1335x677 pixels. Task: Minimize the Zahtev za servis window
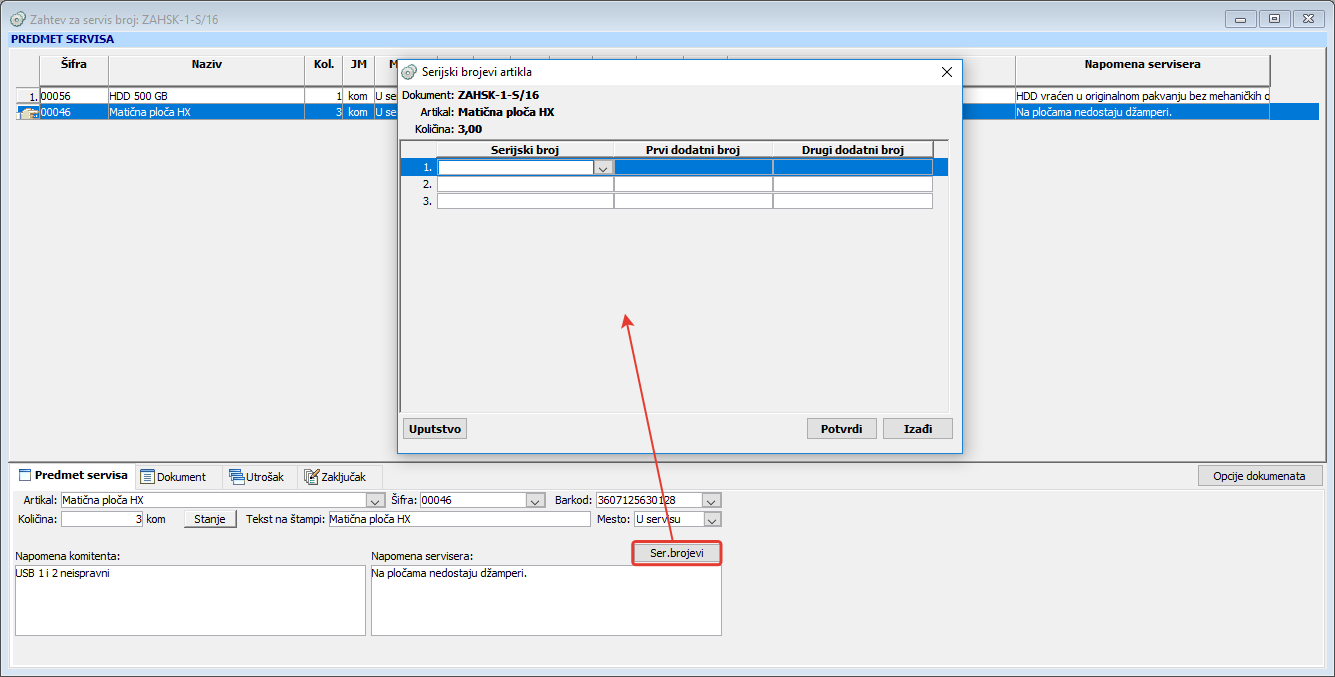[x=1240, y=18]
